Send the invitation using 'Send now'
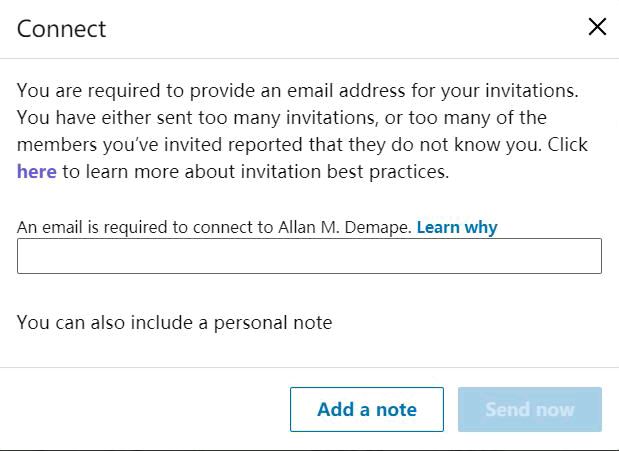Image resolution: width=619 pixels, height=451 pixels. point(529,409)
